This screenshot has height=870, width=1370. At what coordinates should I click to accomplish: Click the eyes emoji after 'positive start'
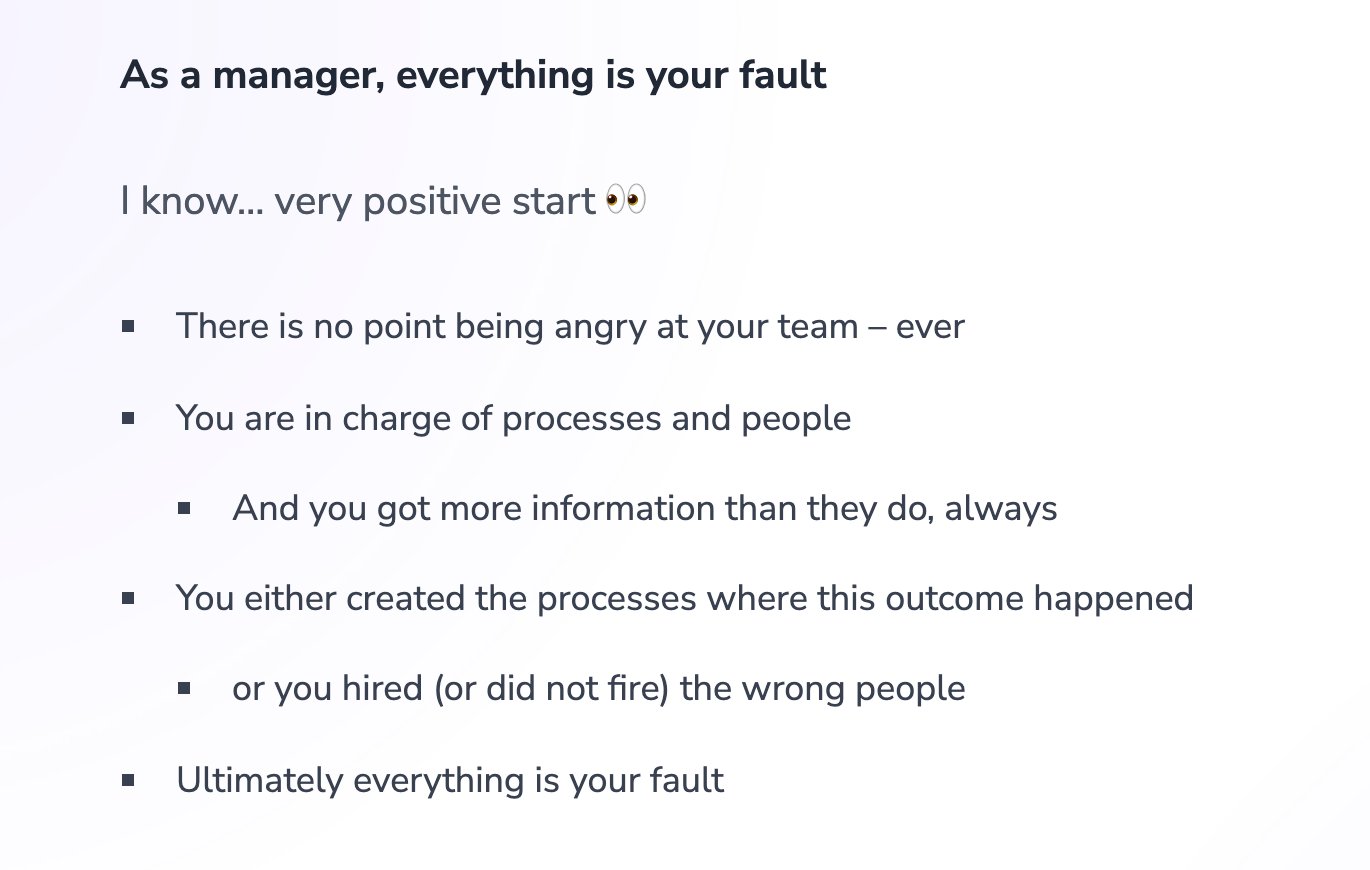[626, 201]
